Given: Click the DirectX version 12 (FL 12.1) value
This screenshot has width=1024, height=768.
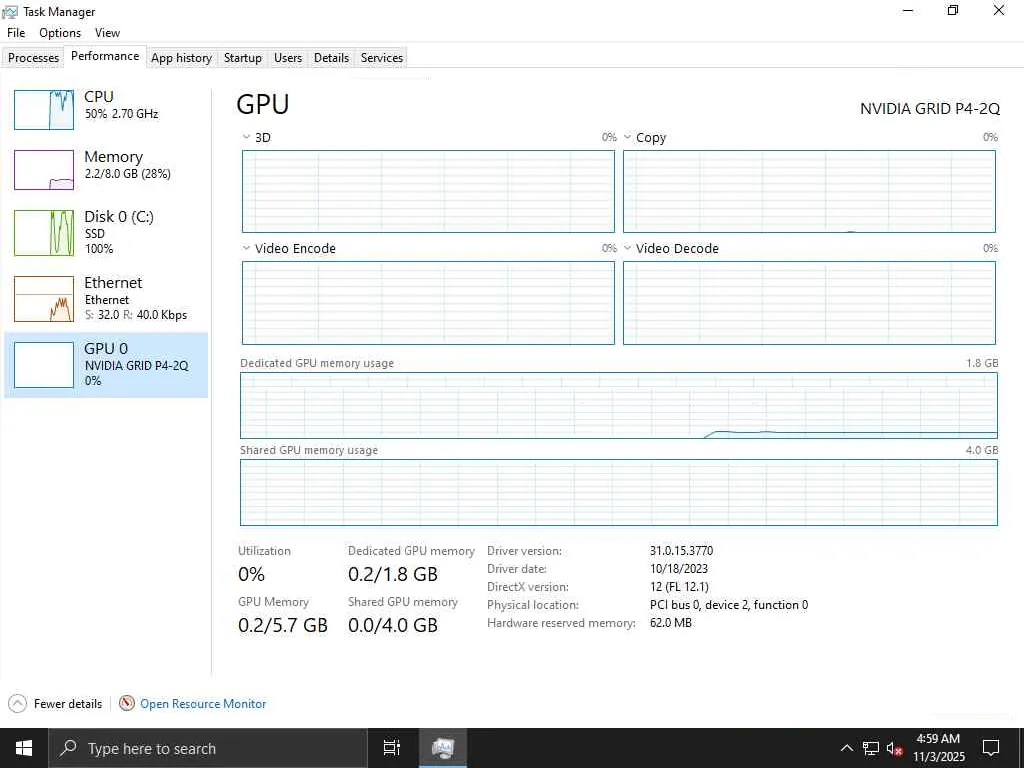Looking at the screenshot, I should (679, 587).
